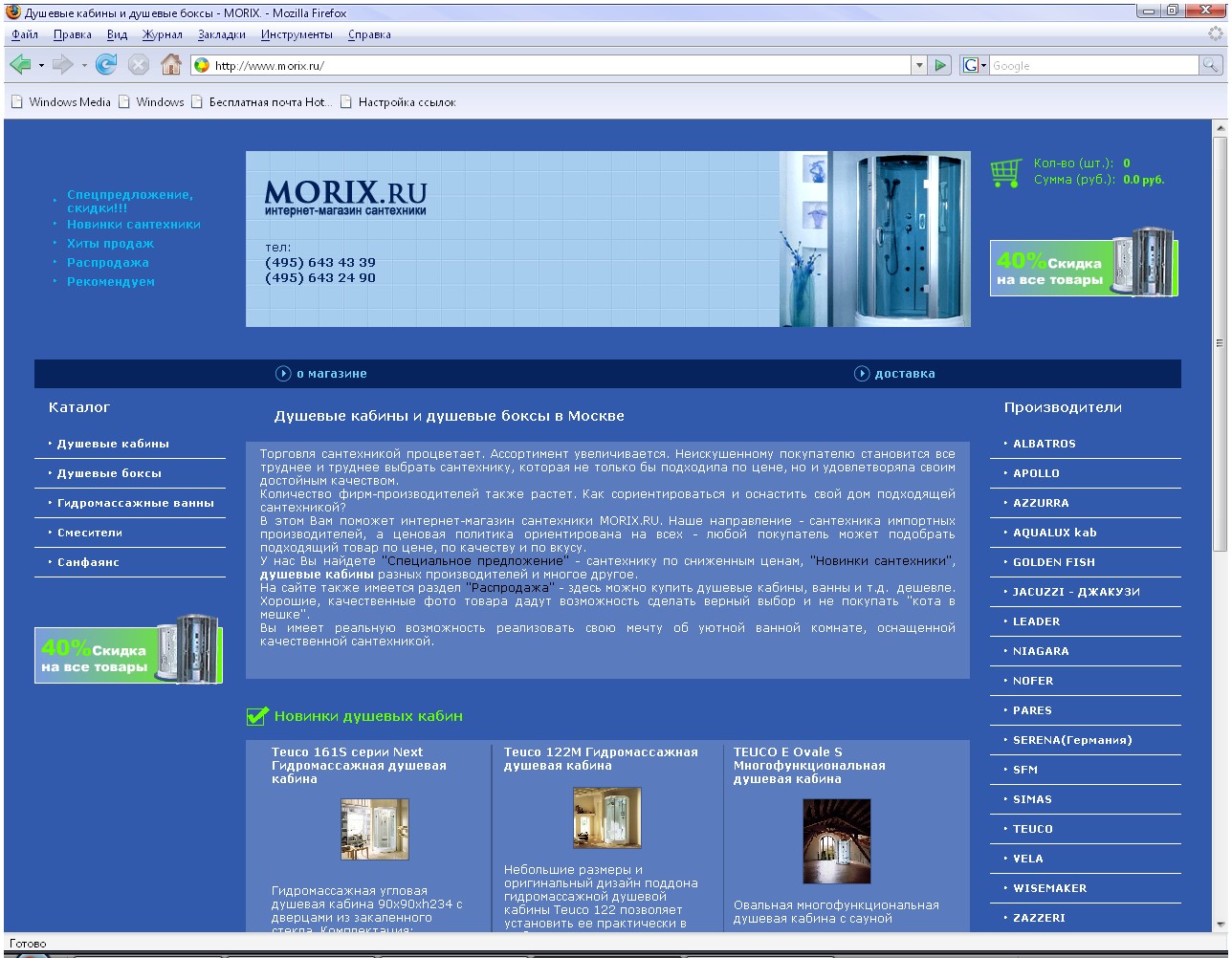Open the Бесплатная почта Hot... bookmark
This screenshot has width=1232, height=958.
coord(262,102)
